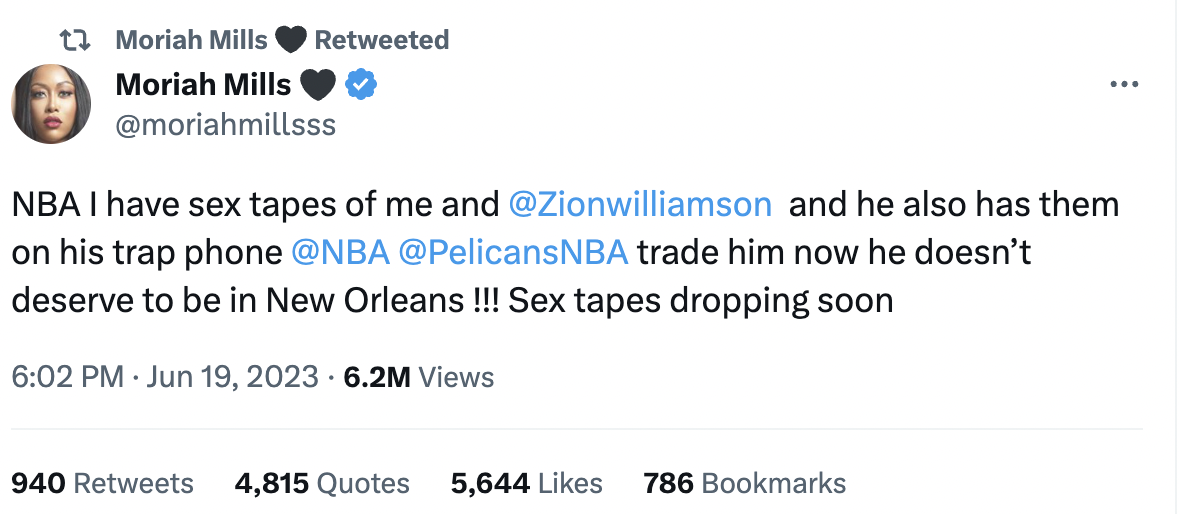
Task: Show the 940 Retweets list
Action: 102,483
